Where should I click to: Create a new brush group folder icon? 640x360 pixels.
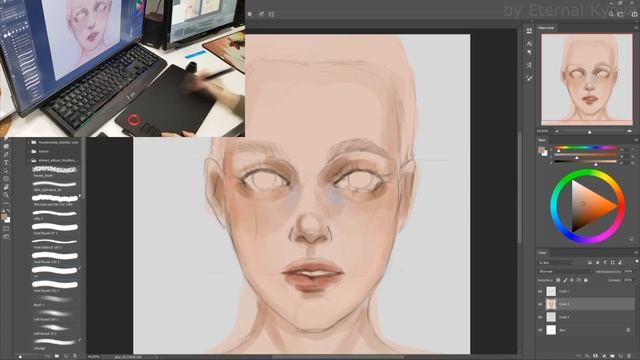point(57,356)
